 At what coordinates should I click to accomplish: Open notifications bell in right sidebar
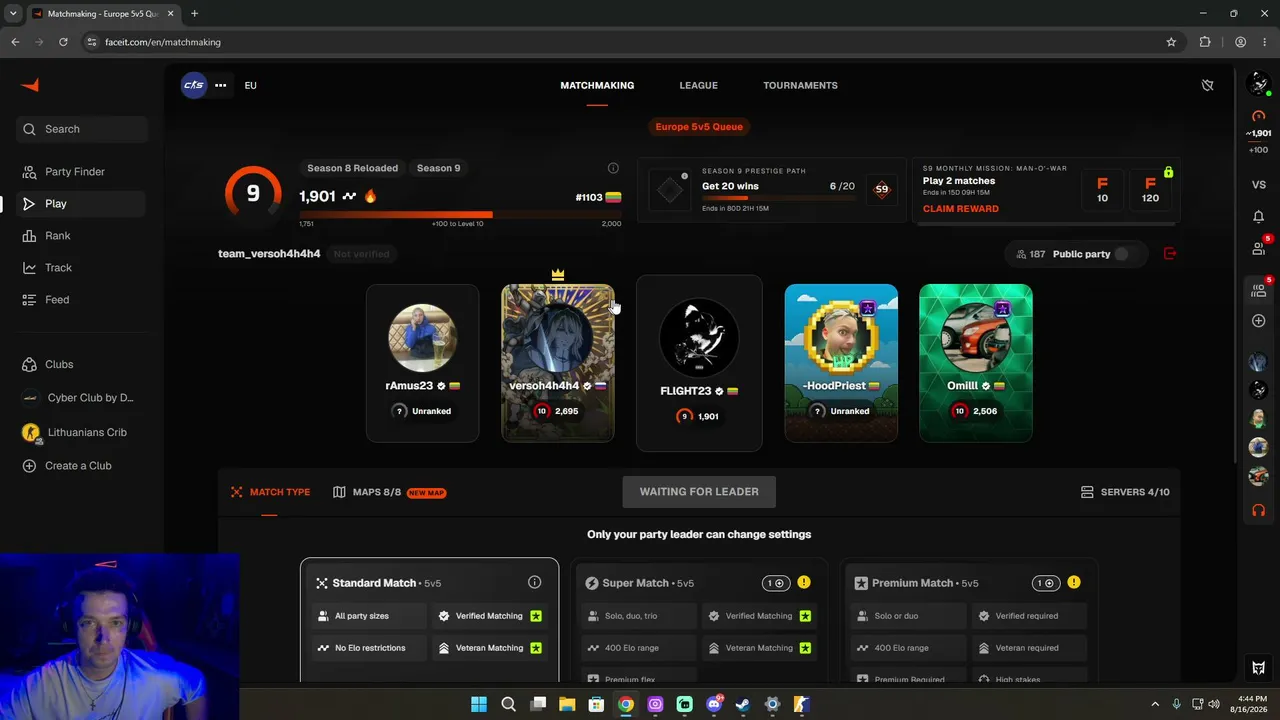1259,216
